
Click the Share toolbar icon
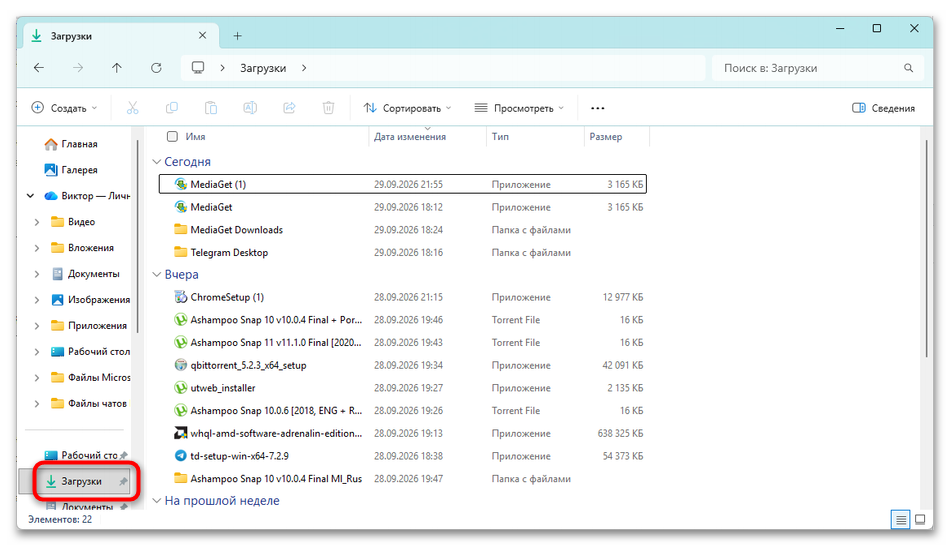pos(289,108)
